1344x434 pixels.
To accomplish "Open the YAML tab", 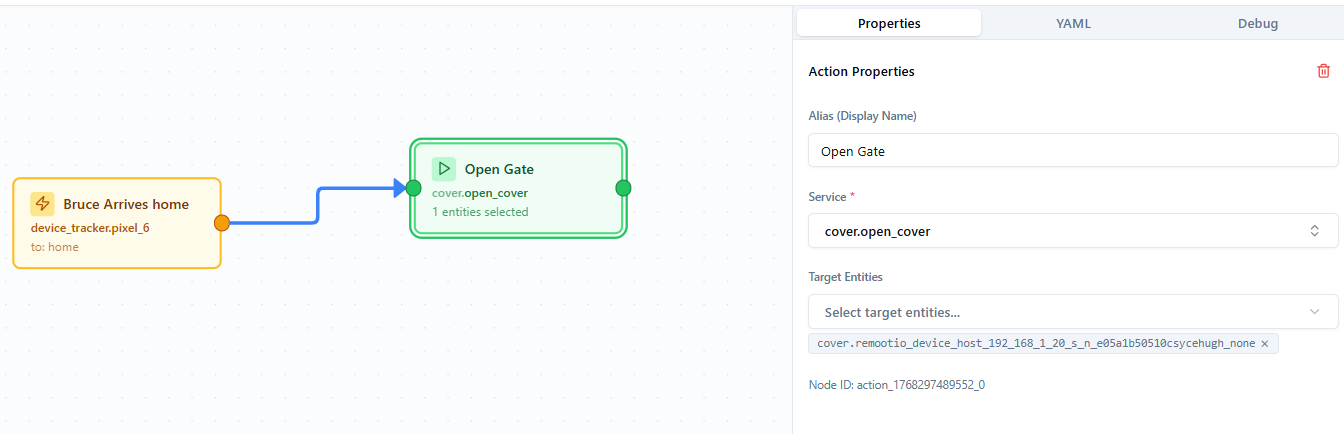I will pos(1073,23).
